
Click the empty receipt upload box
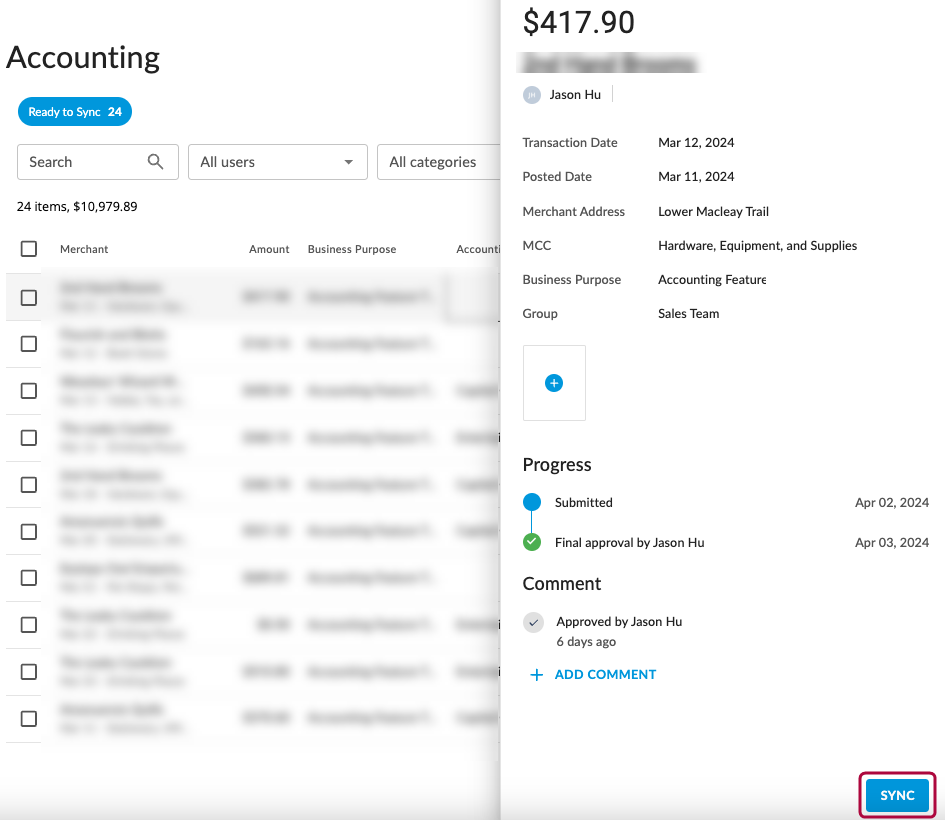554,383
